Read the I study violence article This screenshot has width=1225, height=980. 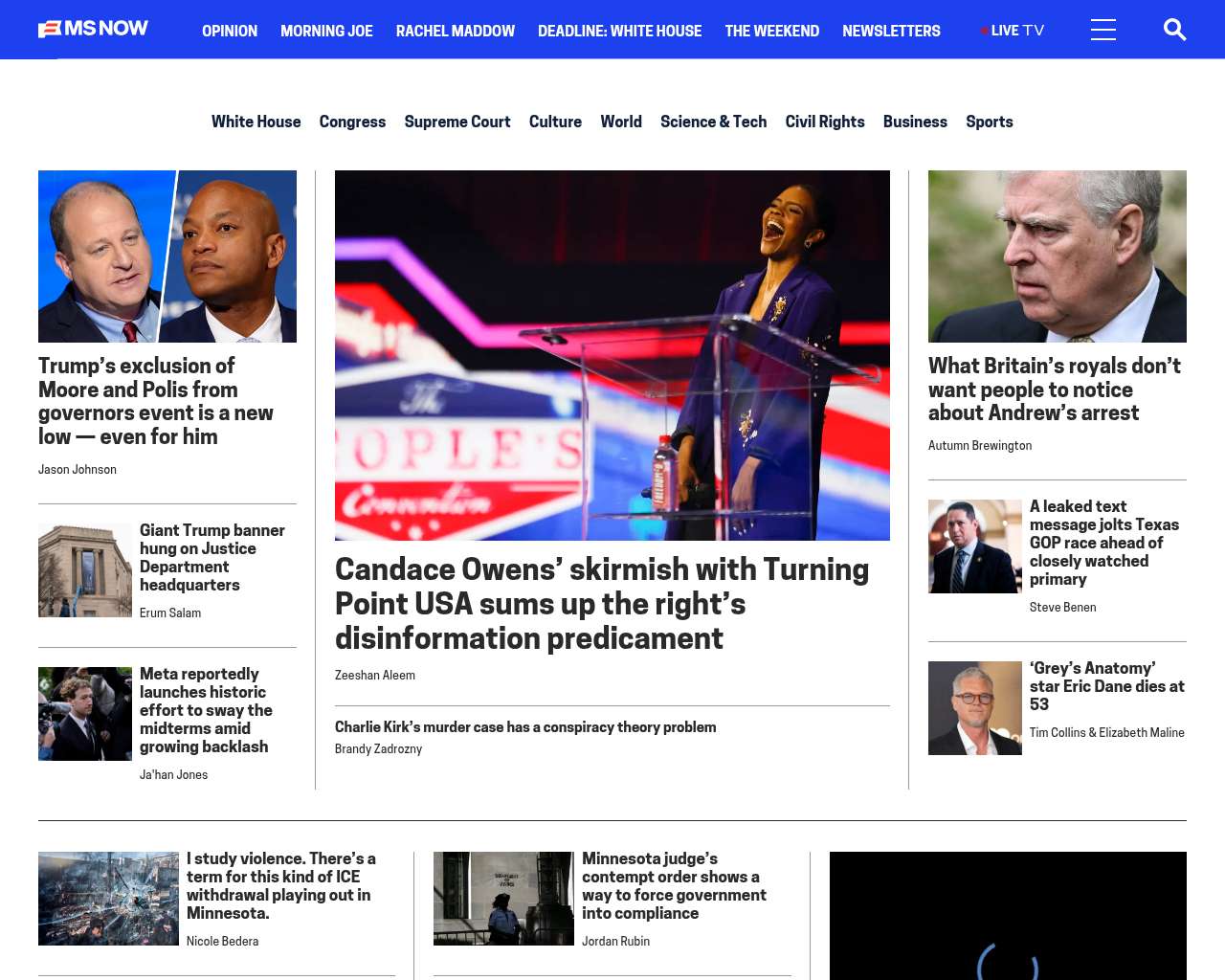(281, 886)
